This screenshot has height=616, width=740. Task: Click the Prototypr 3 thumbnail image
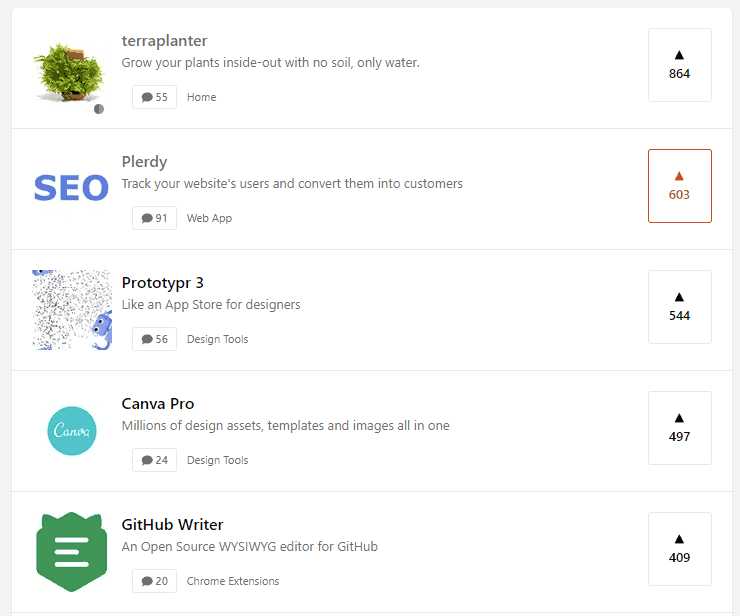[x=71, y=309]
